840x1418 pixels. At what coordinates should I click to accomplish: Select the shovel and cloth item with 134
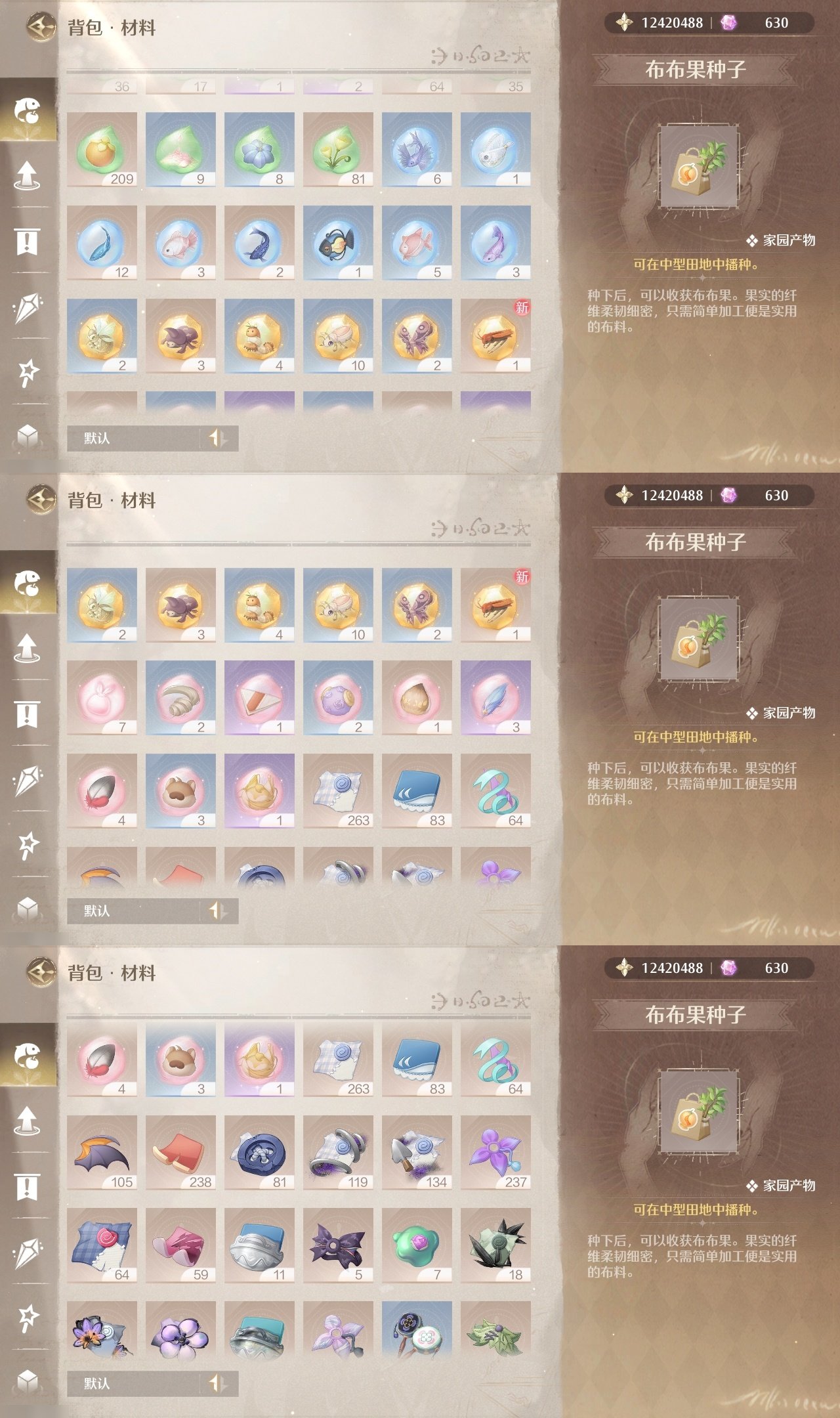pyautogui.click(x=417, y=1153)
